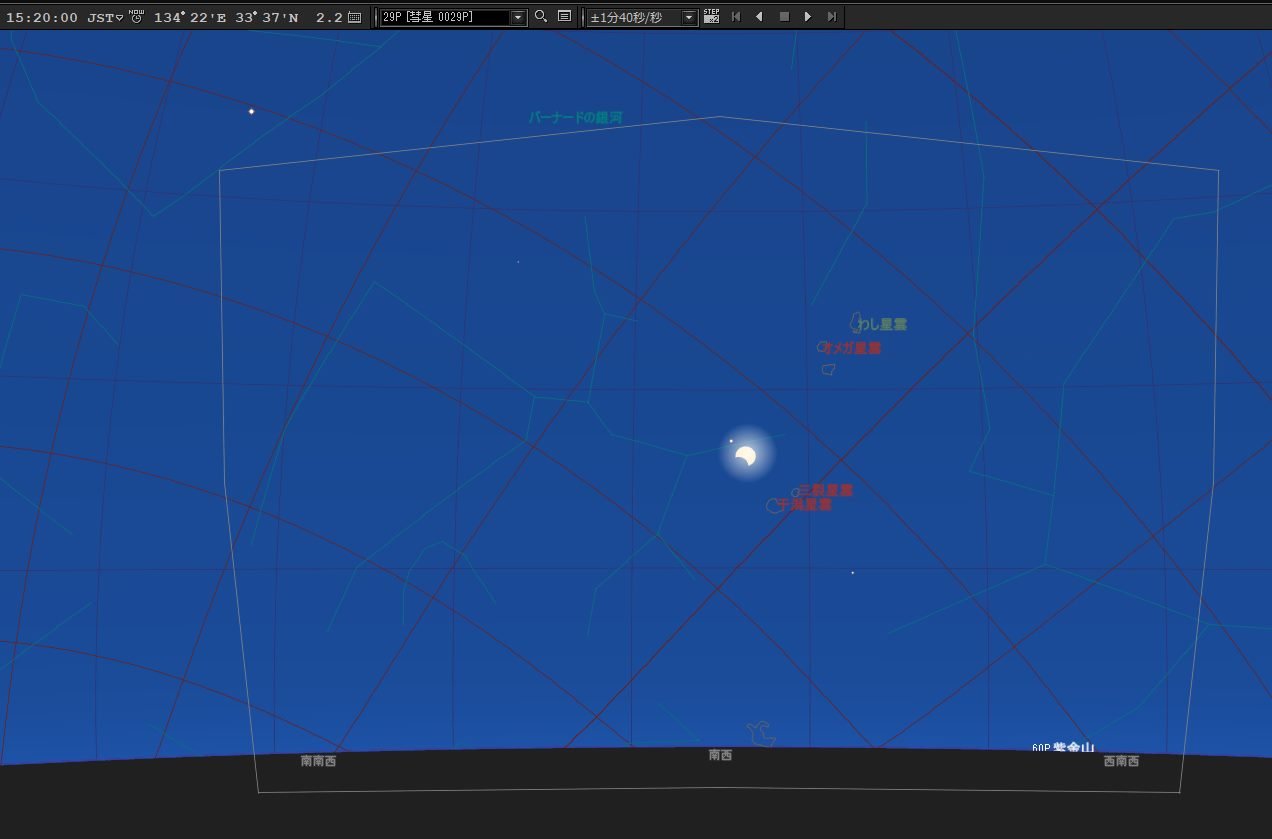Screen dimensions: 1272x839
Task: Click the NOW clock icon
Action: [136, 16]
